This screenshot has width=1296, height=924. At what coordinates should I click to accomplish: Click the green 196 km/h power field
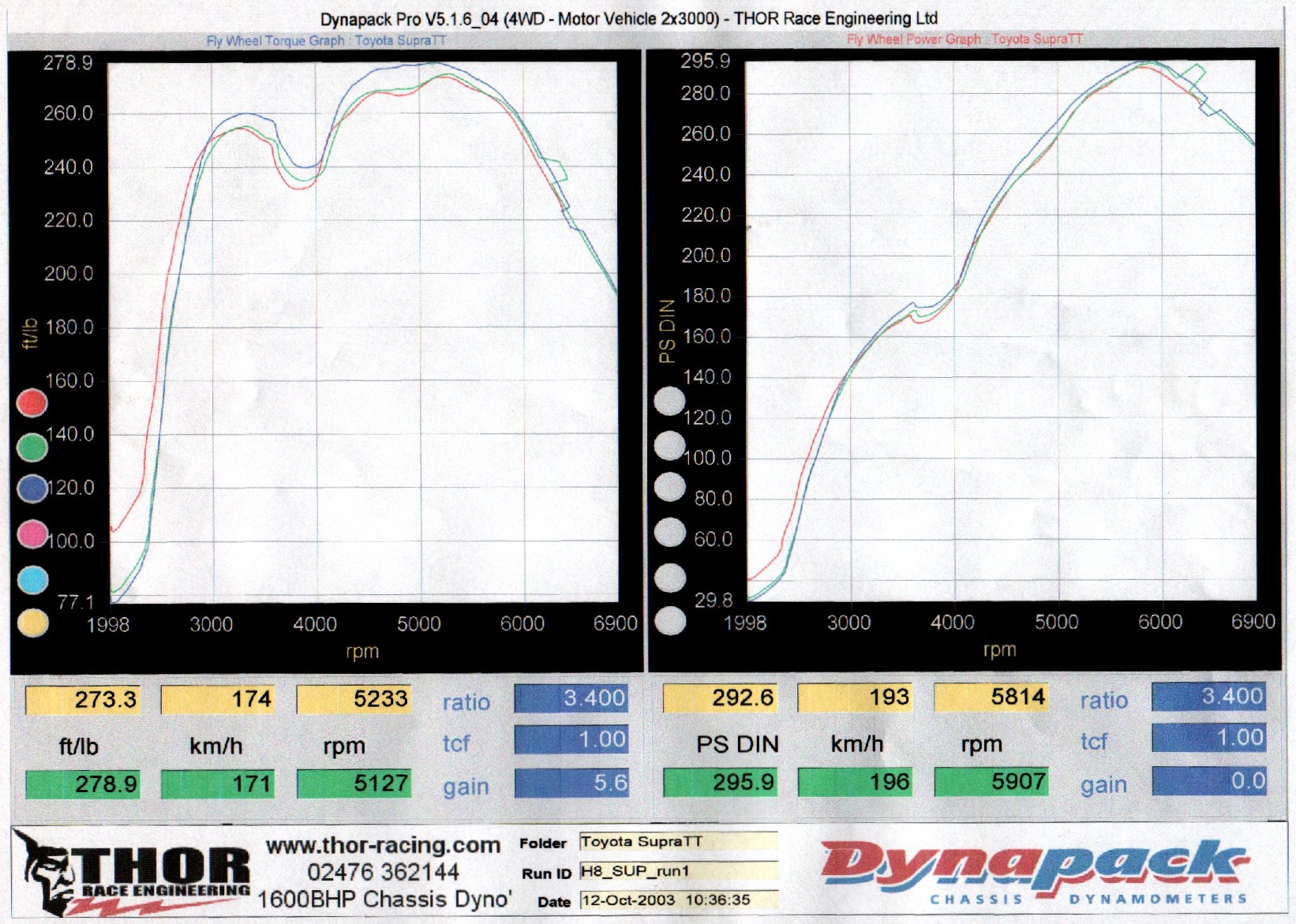pyautogui.click(x=855, y=782)
